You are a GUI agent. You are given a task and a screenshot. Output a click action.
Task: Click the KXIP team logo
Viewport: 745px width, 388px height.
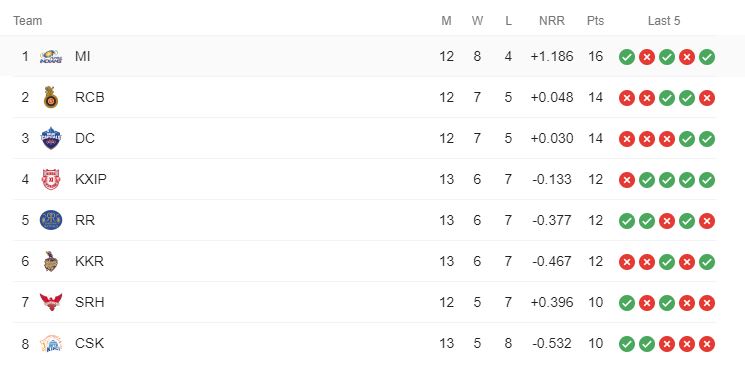[51, 180]
